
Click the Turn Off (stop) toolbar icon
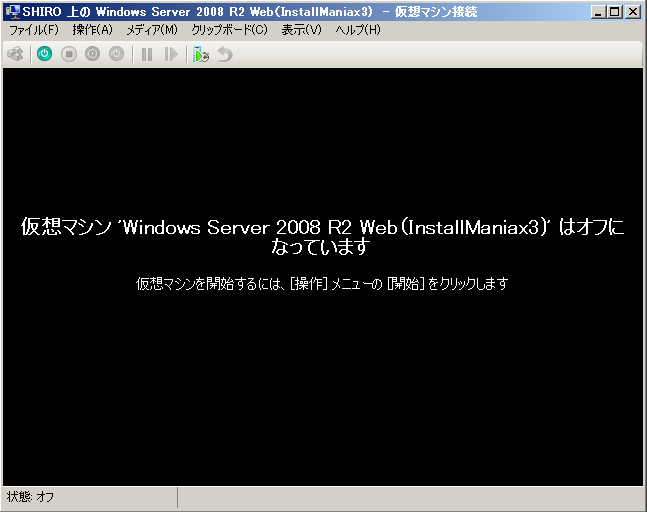69,54
